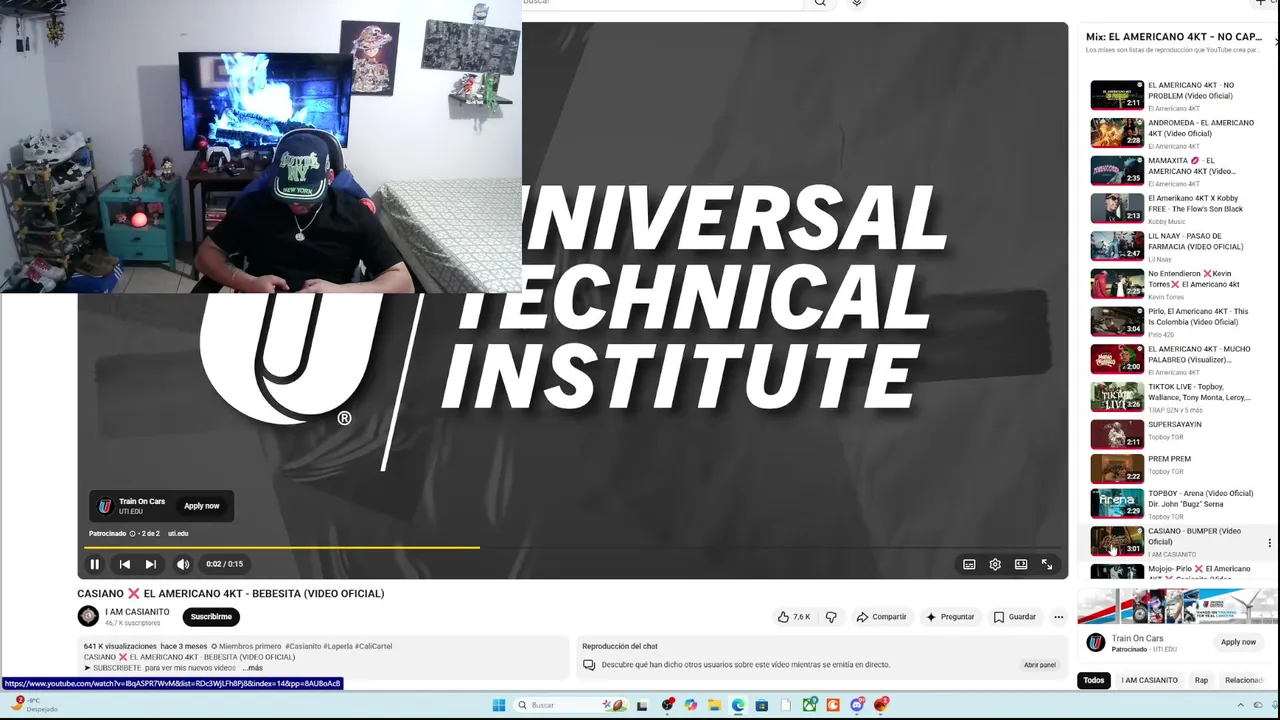Select the Relacionados filter chip
The height and width of the screenshot is (720, 1280).
tap(1245, 680)
